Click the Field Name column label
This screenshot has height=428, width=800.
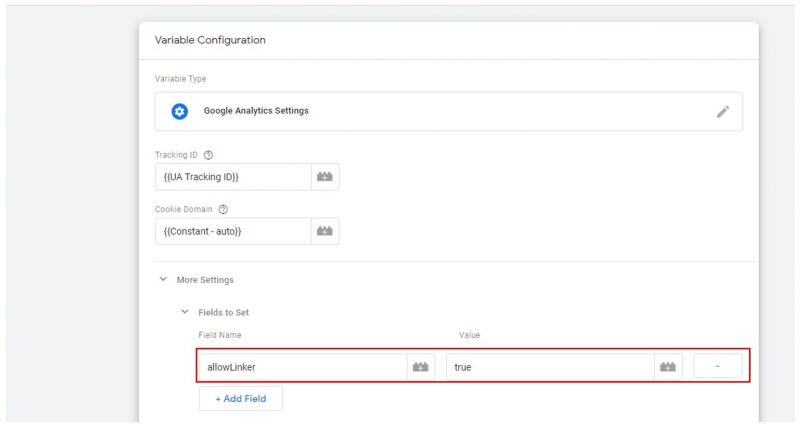220,335
